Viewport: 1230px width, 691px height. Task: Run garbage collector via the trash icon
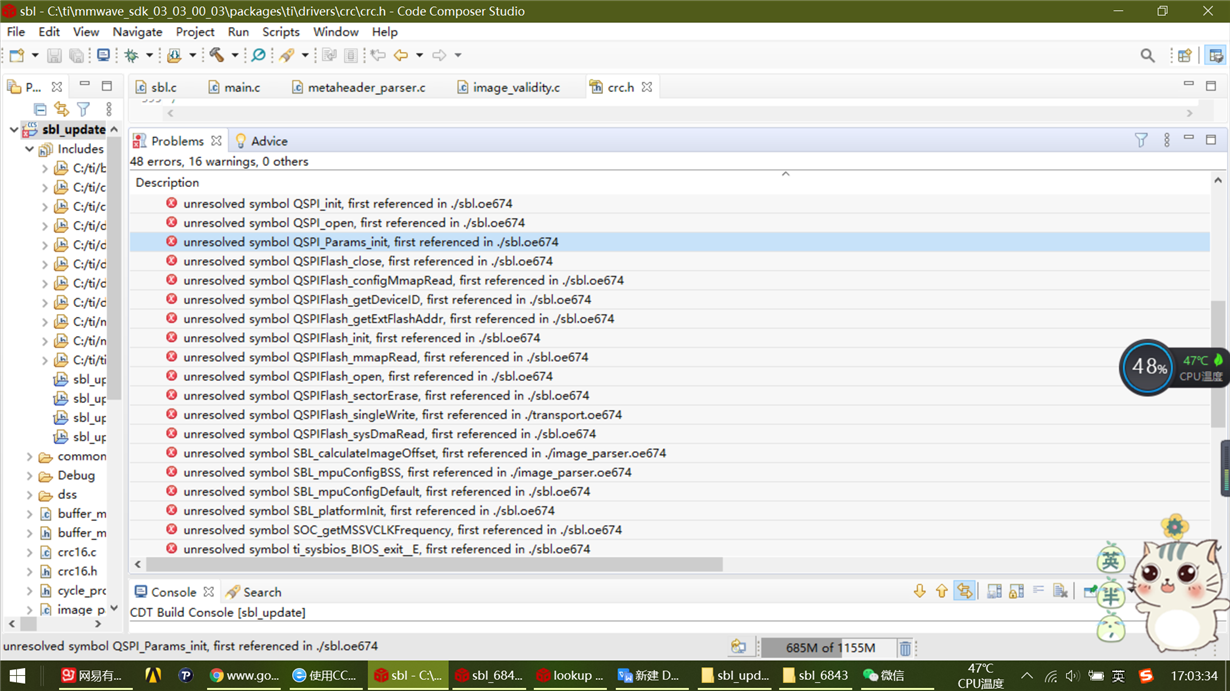pos(905,647)
